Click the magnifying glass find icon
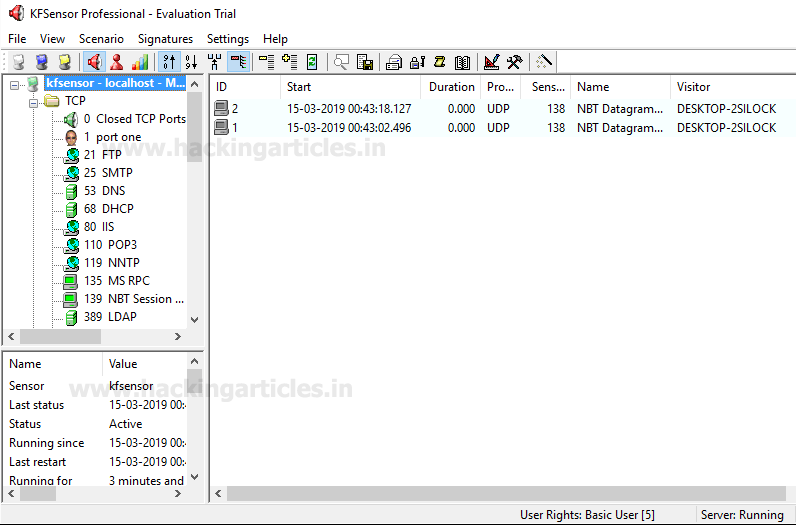The height and width of the screenshot is (525, 796). pos(342,62)
